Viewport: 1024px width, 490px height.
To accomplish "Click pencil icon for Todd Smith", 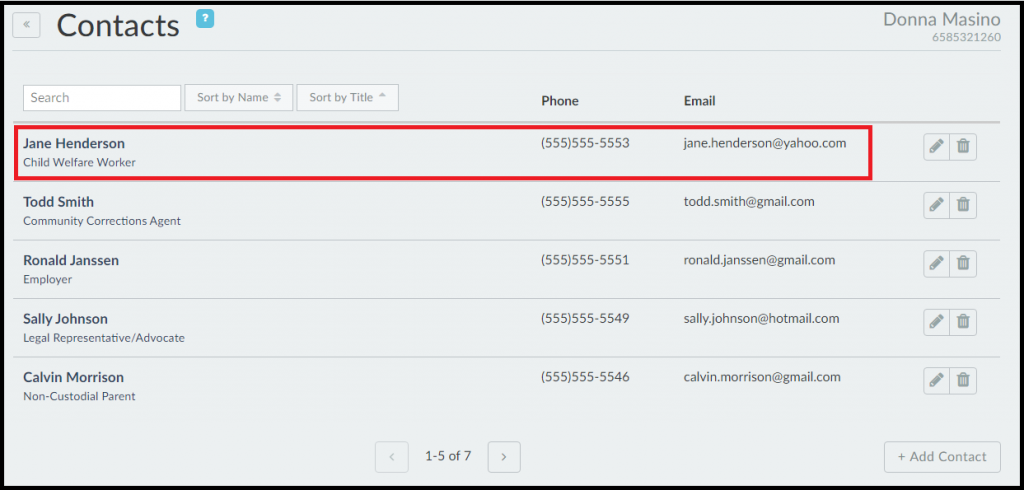I will coord(936,205).
